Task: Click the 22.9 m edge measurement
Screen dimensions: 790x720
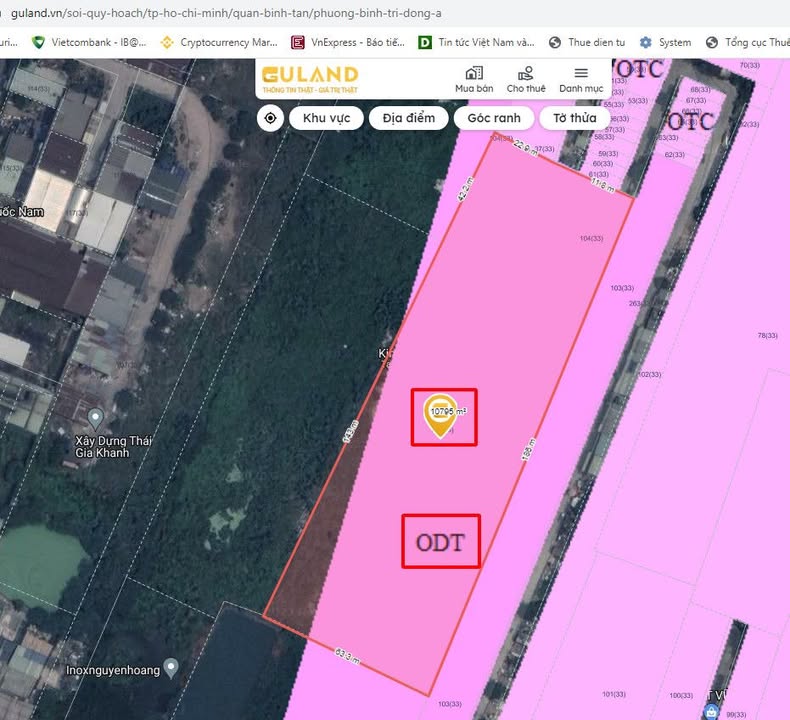Action: click(x=526, y=148)
